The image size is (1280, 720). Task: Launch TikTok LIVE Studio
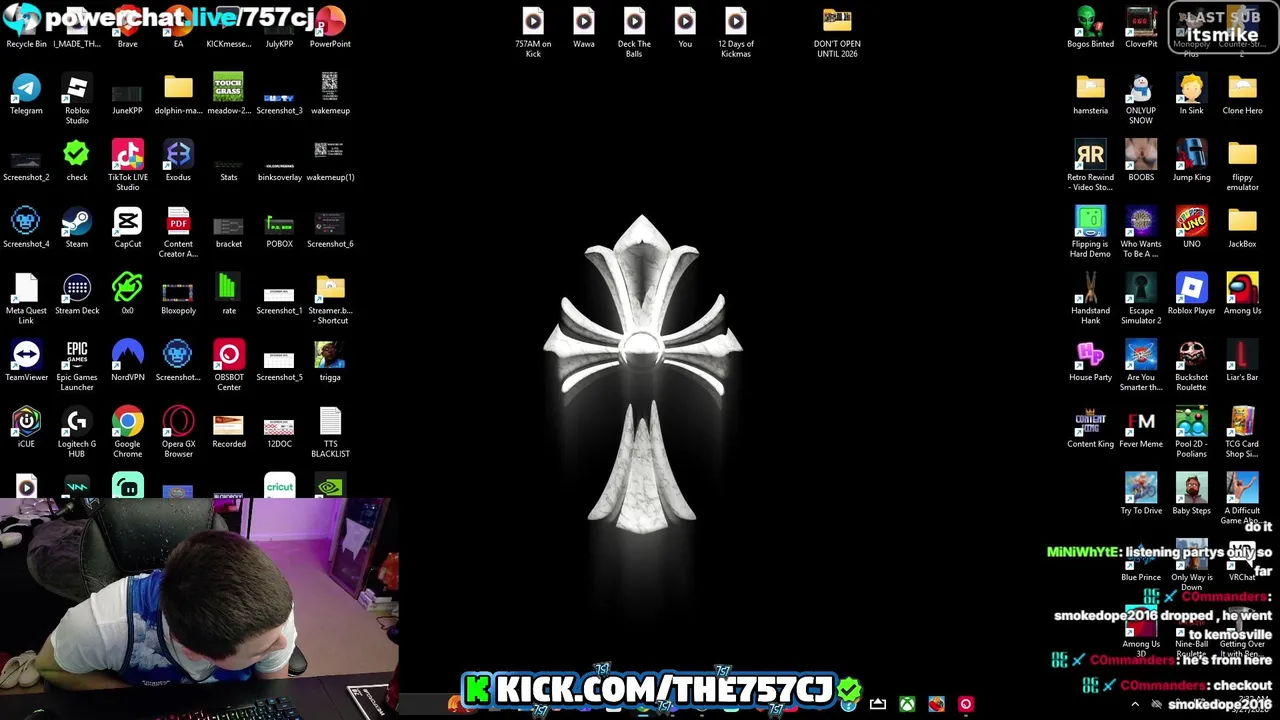127,166
